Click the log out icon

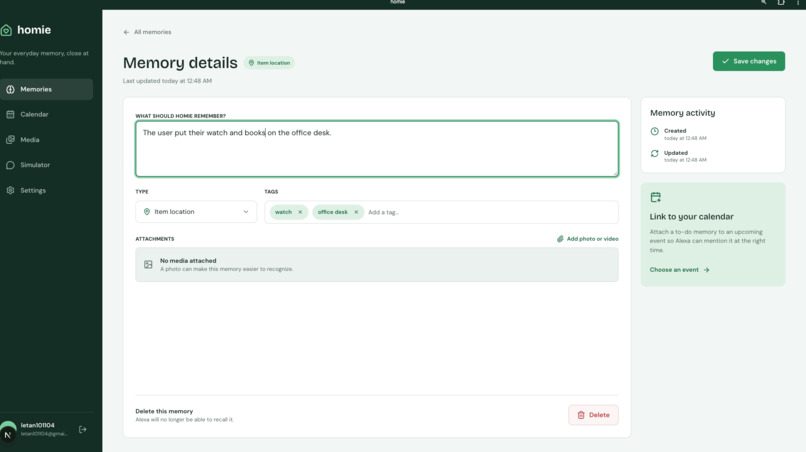coord(83,429)
